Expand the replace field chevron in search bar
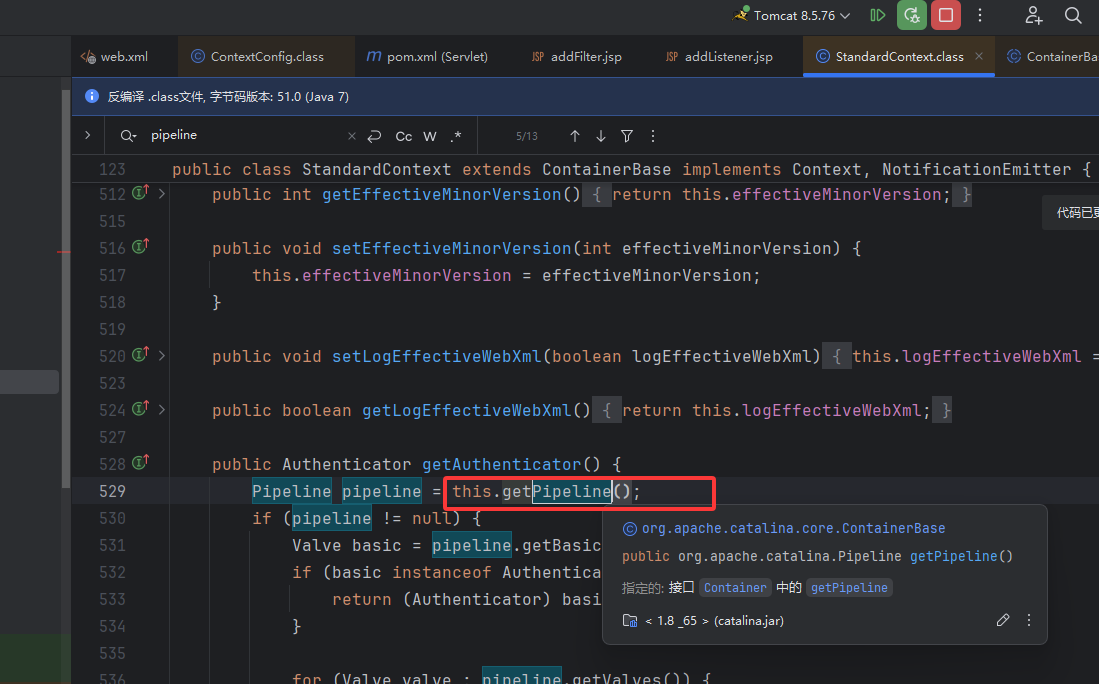This screenshot has width=1099, height=684. coord(87,135)
